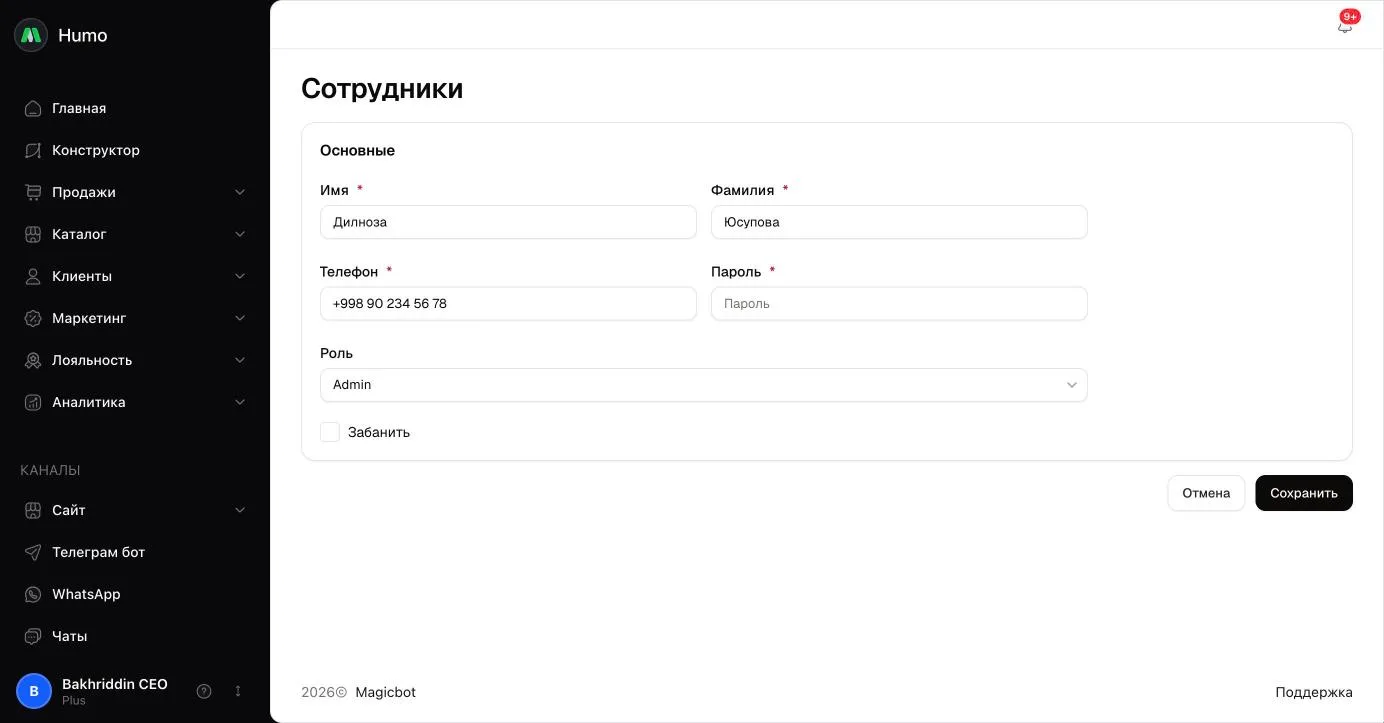Select the WhatsApp channel label

pyautogui.click(x=86, y=594)
